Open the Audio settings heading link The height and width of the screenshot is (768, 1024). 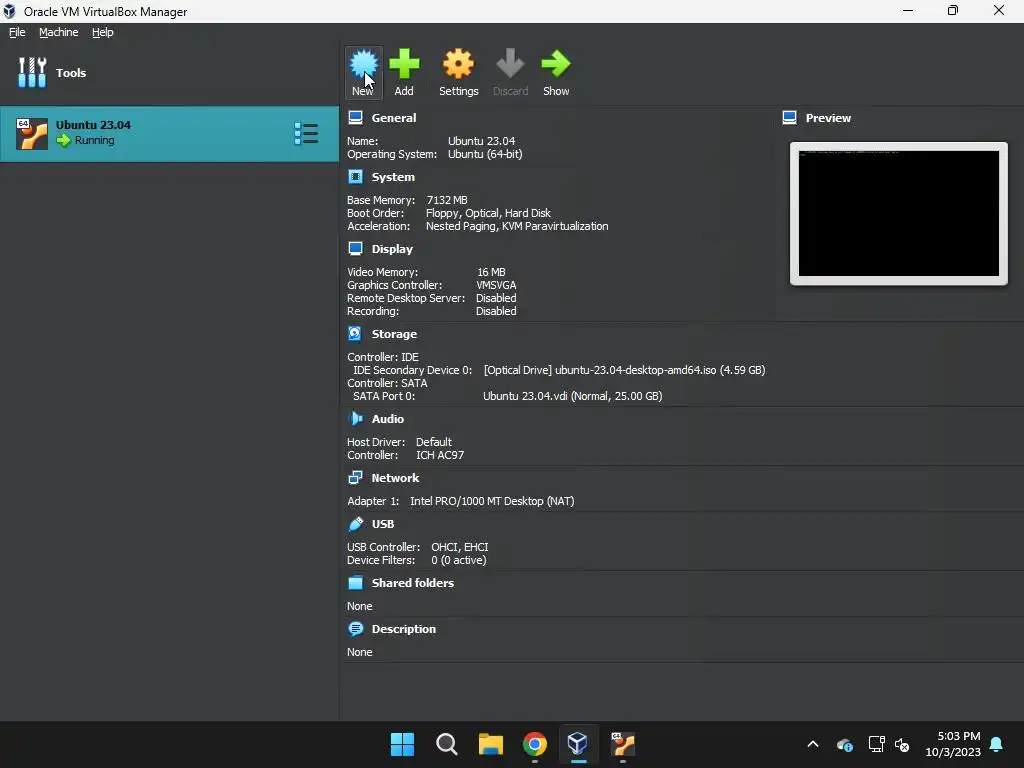coord(388,419)
